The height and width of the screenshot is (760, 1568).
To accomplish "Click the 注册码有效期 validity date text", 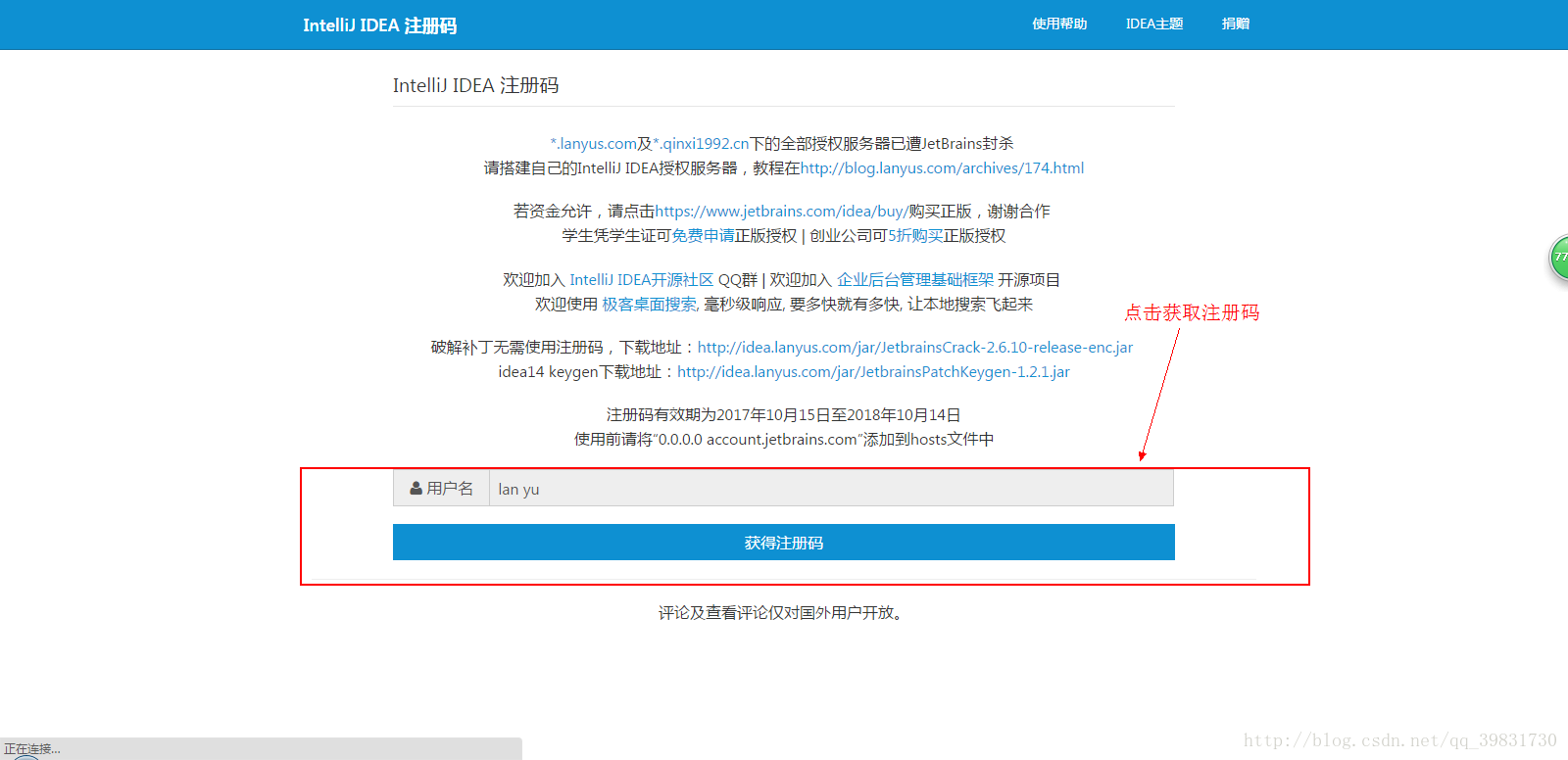I will 784,415.
